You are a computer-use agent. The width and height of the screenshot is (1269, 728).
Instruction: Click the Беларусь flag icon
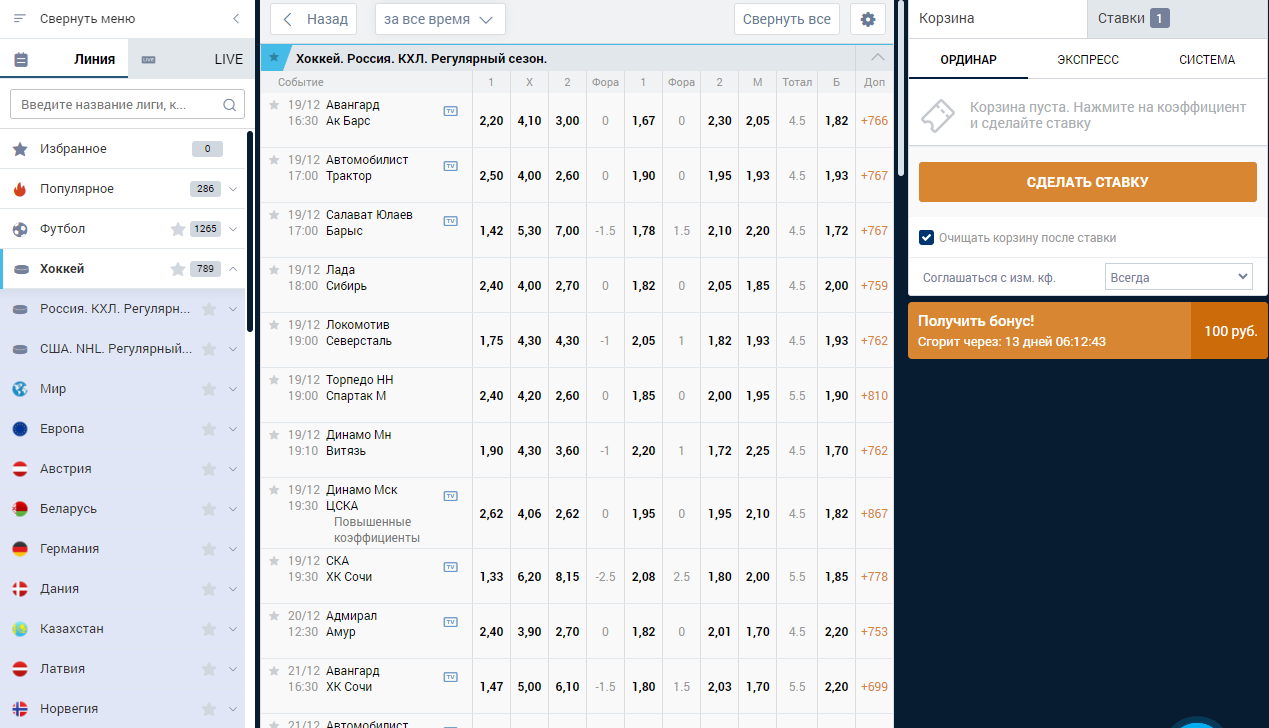point(20,509)
